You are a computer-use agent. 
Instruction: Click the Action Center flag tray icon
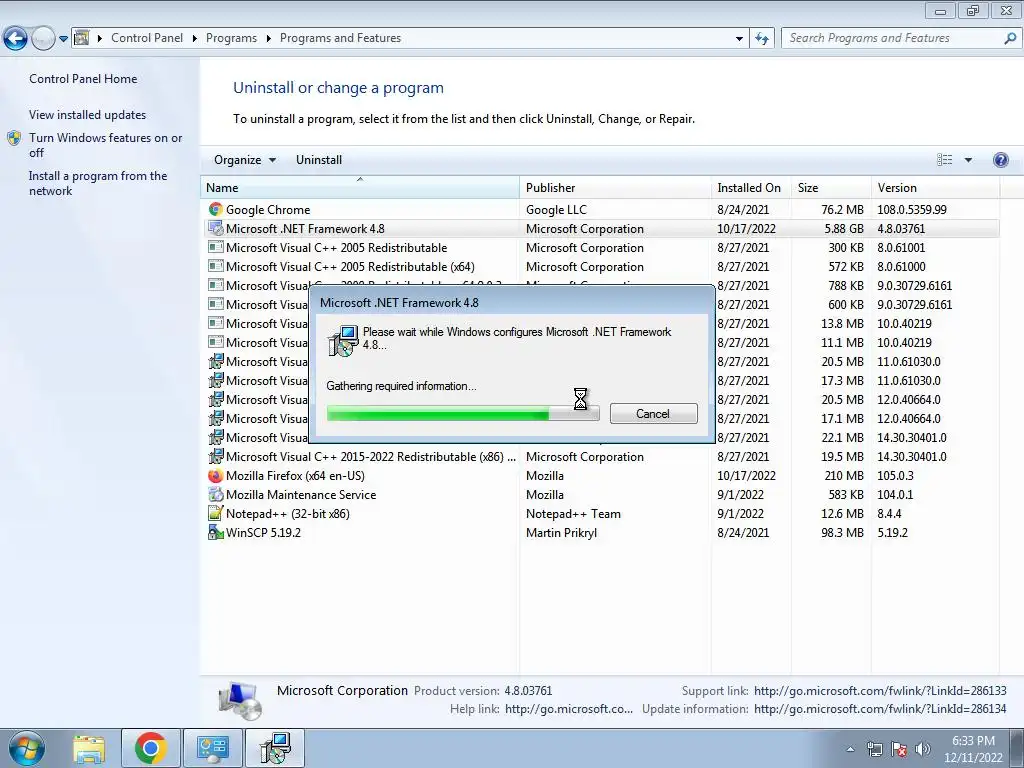tap(899, 749)
